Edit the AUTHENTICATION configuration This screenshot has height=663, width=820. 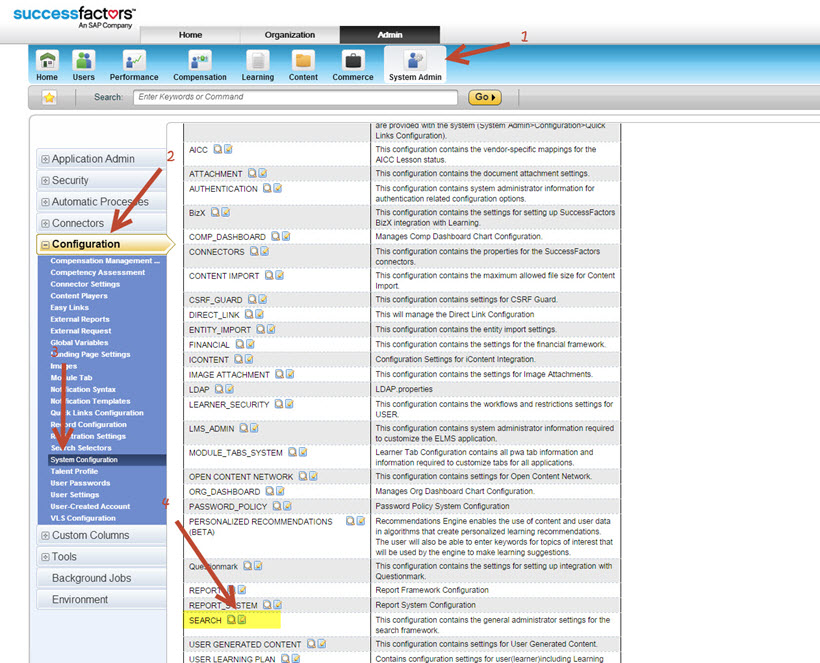tap(278, 188)
